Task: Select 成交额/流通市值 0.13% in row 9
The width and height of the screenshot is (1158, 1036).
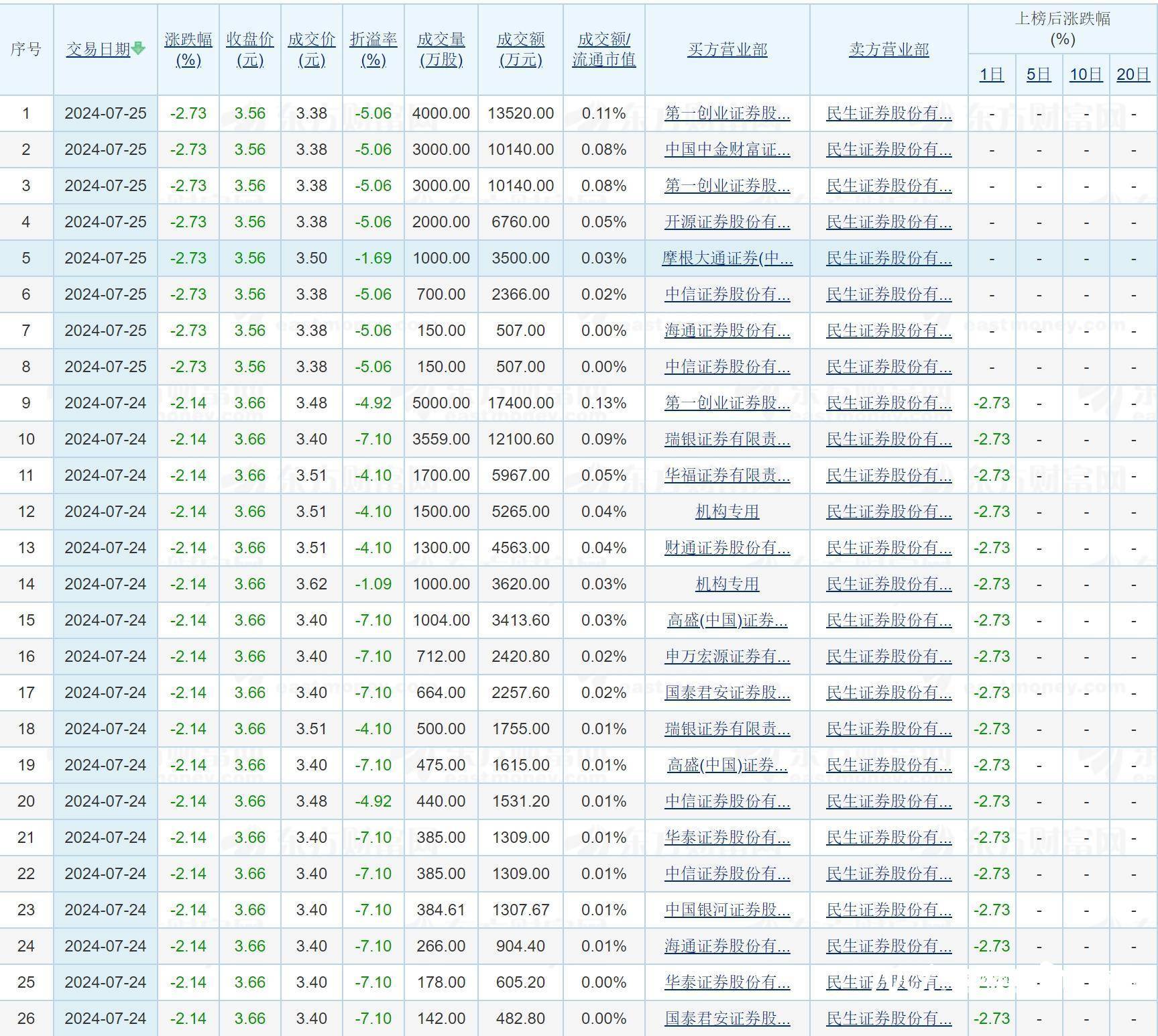Action: (604, 403)
